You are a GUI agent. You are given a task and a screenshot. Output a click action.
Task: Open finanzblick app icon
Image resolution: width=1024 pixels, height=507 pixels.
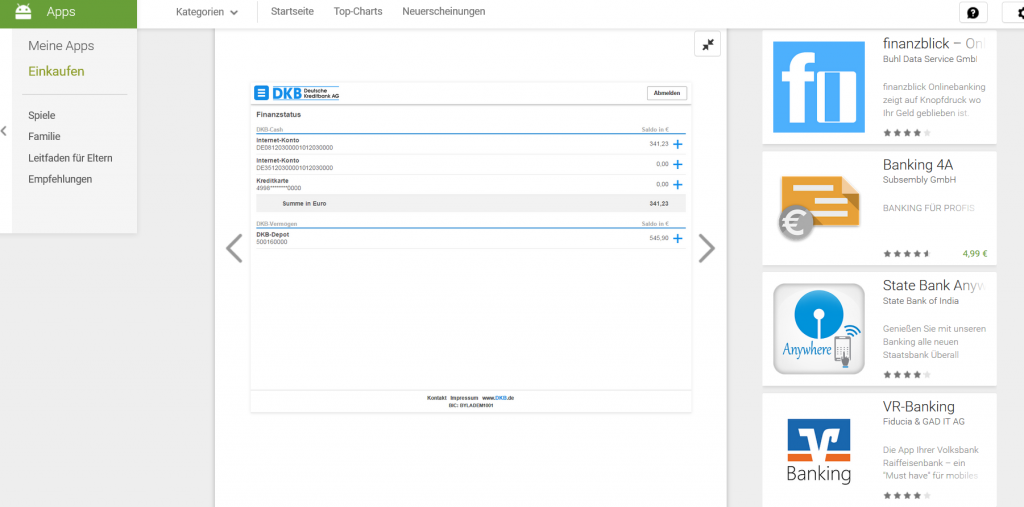click(x=819, y=87)
